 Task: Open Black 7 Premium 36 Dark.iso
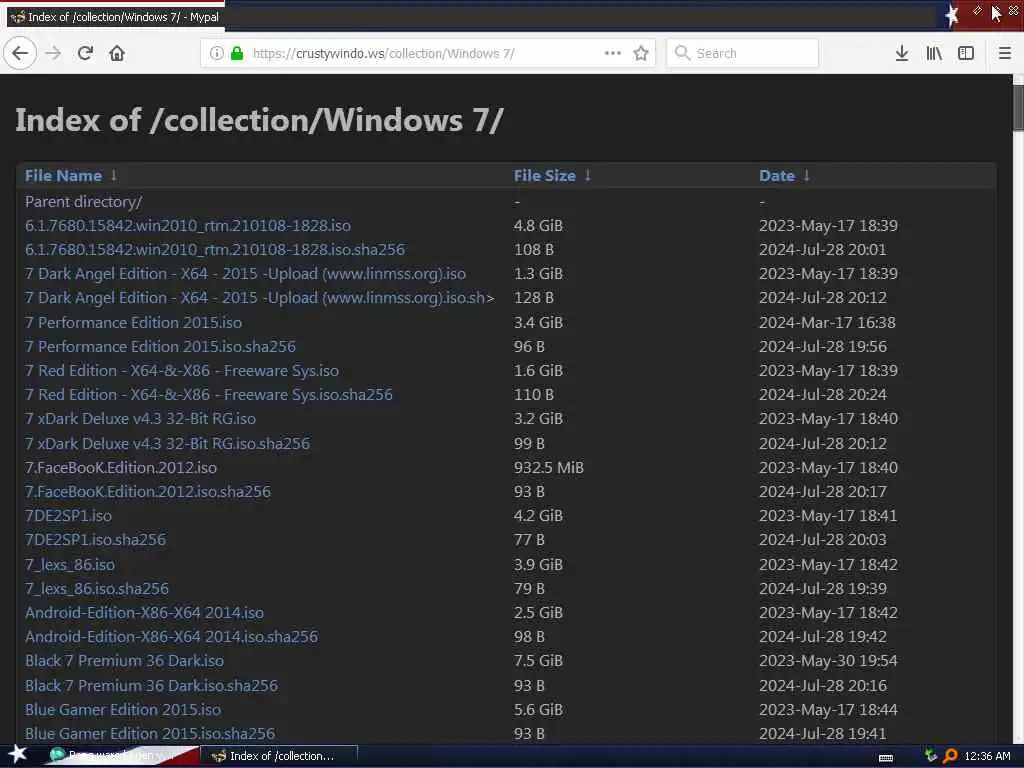(125, 661)
